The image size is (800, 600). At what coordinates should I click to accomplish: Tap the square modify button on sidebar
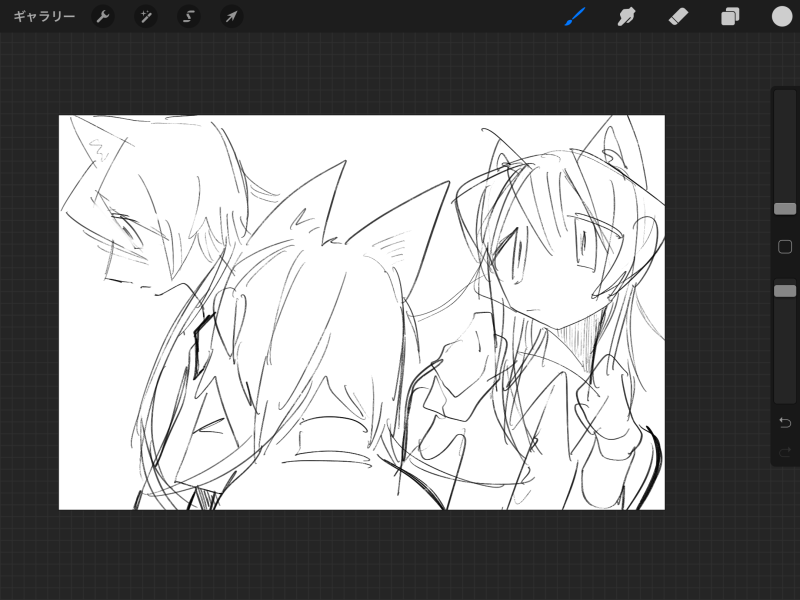[x=785, y=247]
